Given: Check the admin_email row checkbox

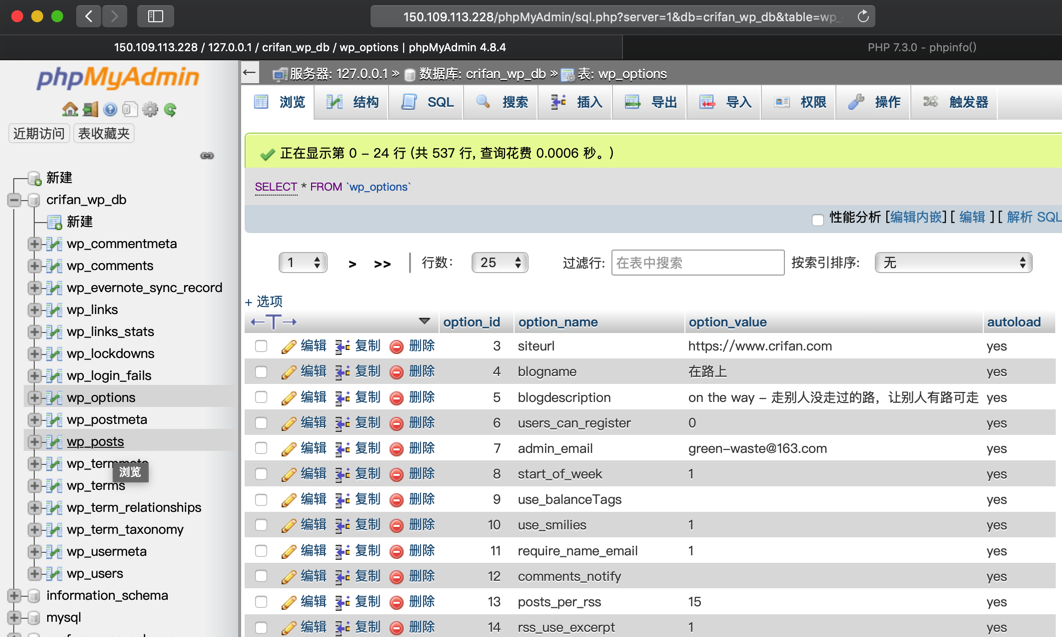Looking at the screenshot, I should tap(261, 448).
